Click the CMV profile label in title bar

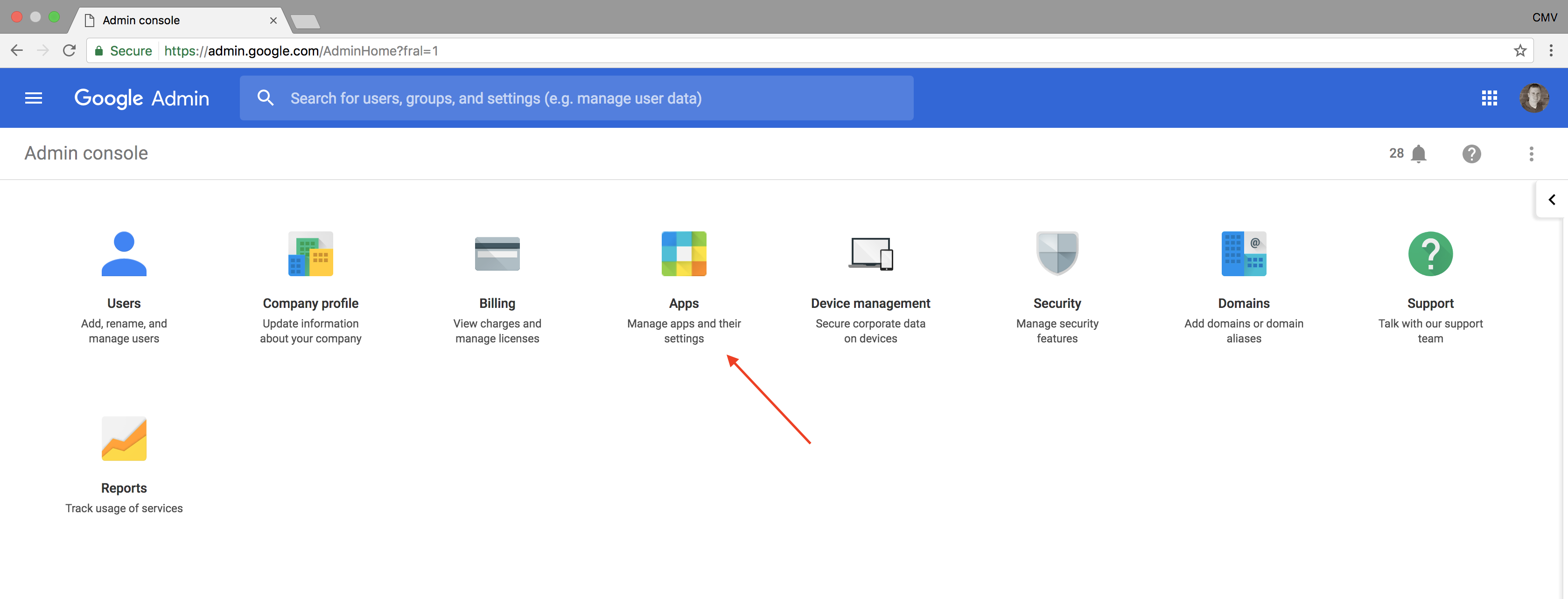pos(1544,18)
